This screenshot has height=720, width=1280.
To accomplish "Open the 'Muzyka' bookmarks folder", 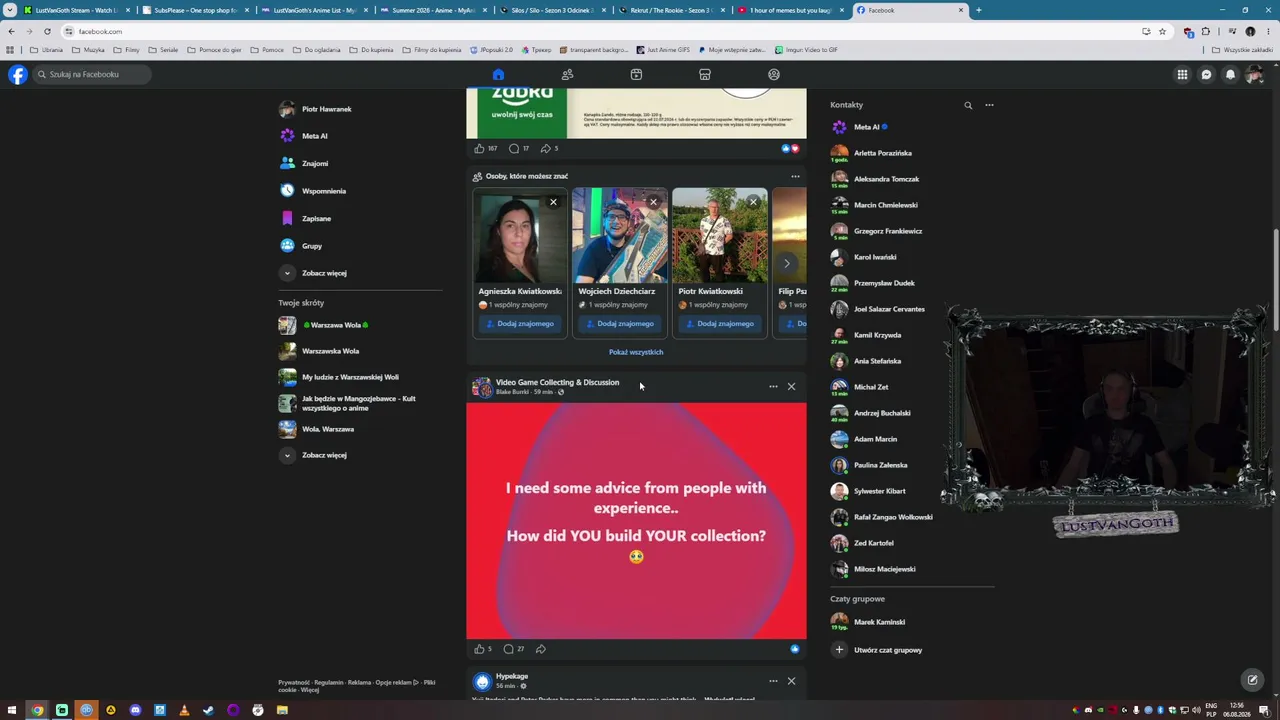I will (88, 50).
